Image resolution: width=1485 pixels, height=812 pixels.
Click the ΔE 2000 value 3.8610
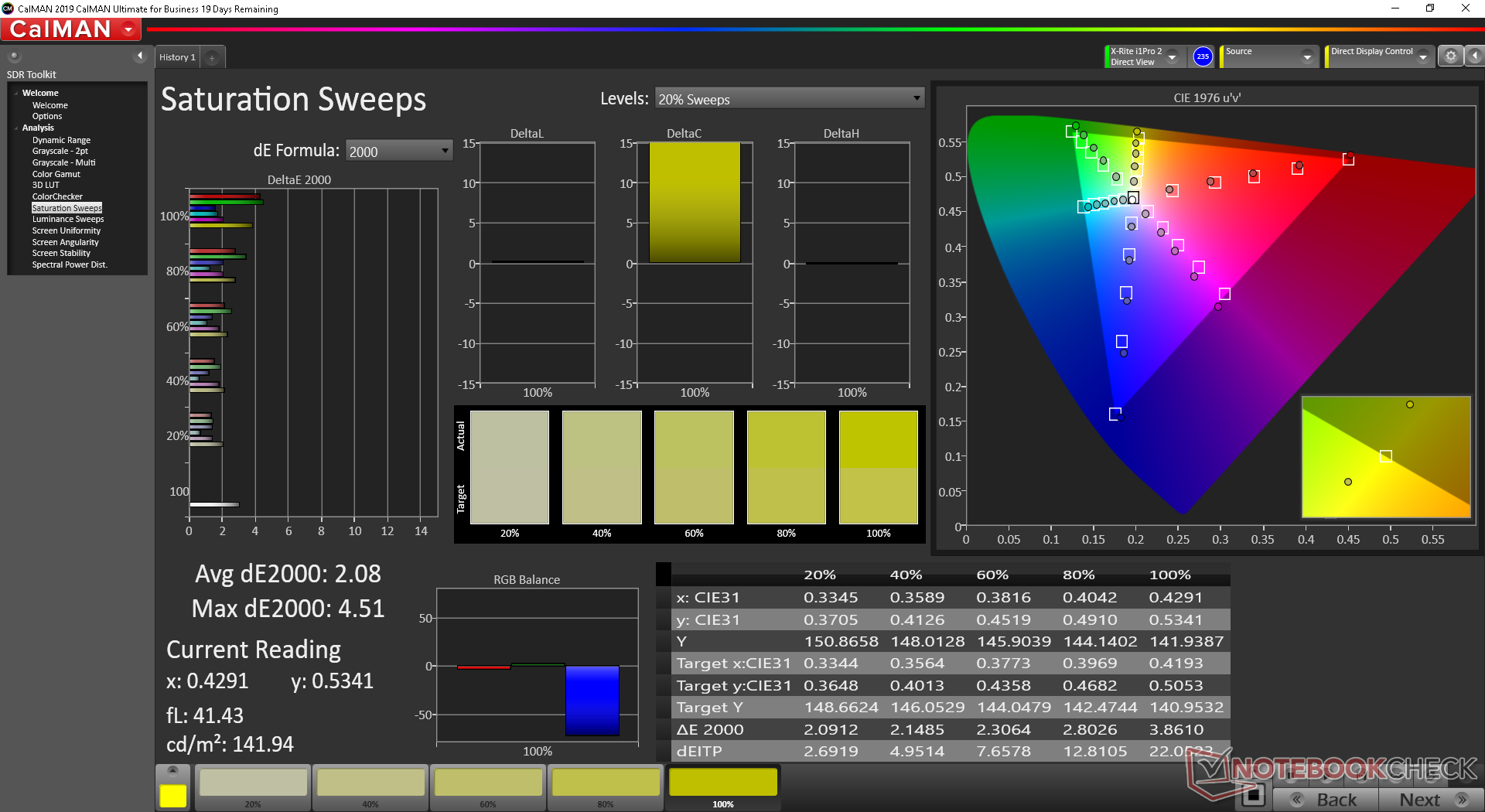[x=1176, y=729]
